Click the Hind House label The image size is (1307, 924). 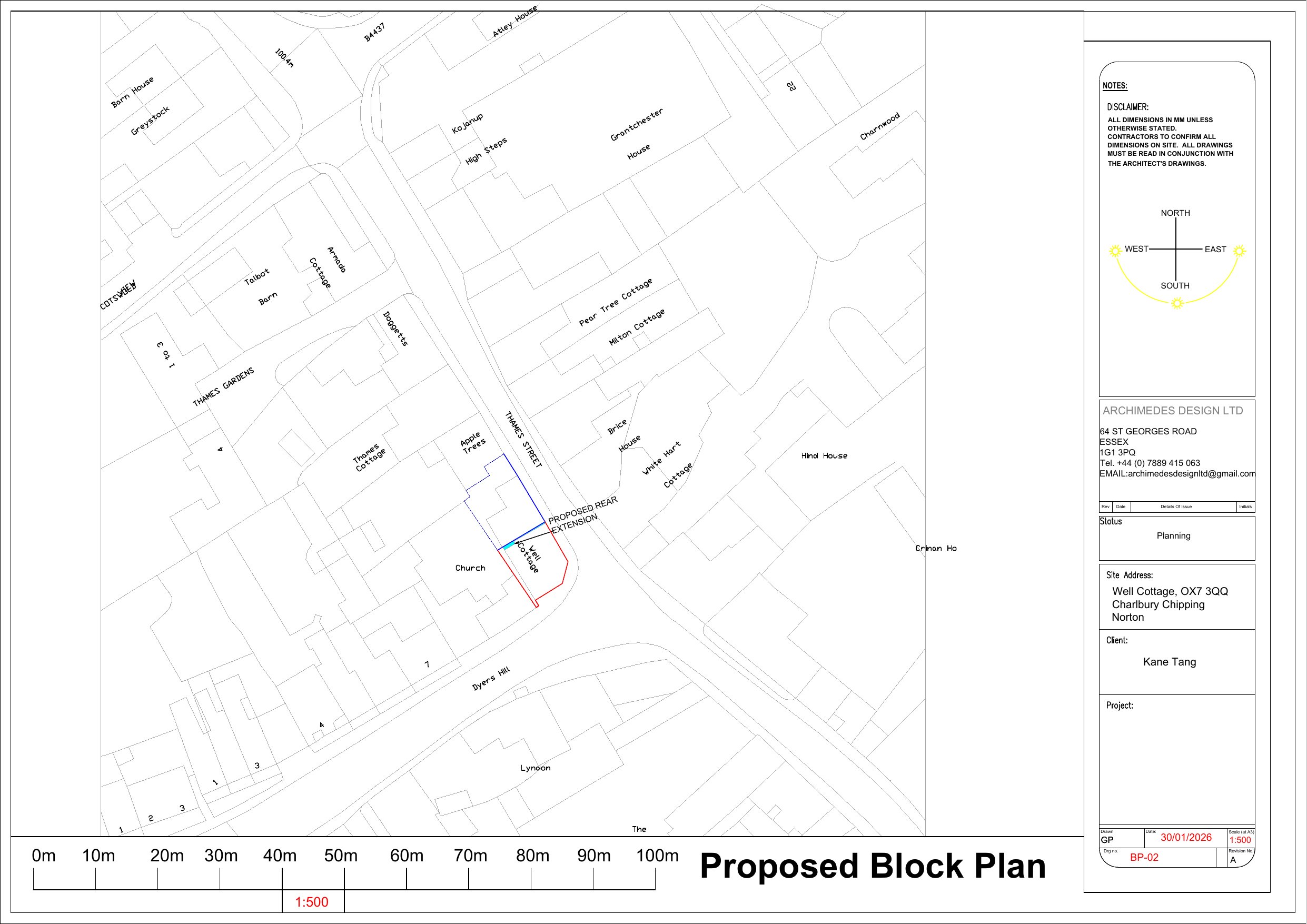[824, 455]
